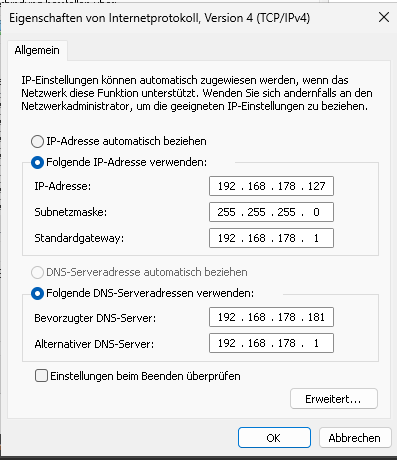
Task: Click last octet 127 of IP-Adresse
Action: (316, 186)
